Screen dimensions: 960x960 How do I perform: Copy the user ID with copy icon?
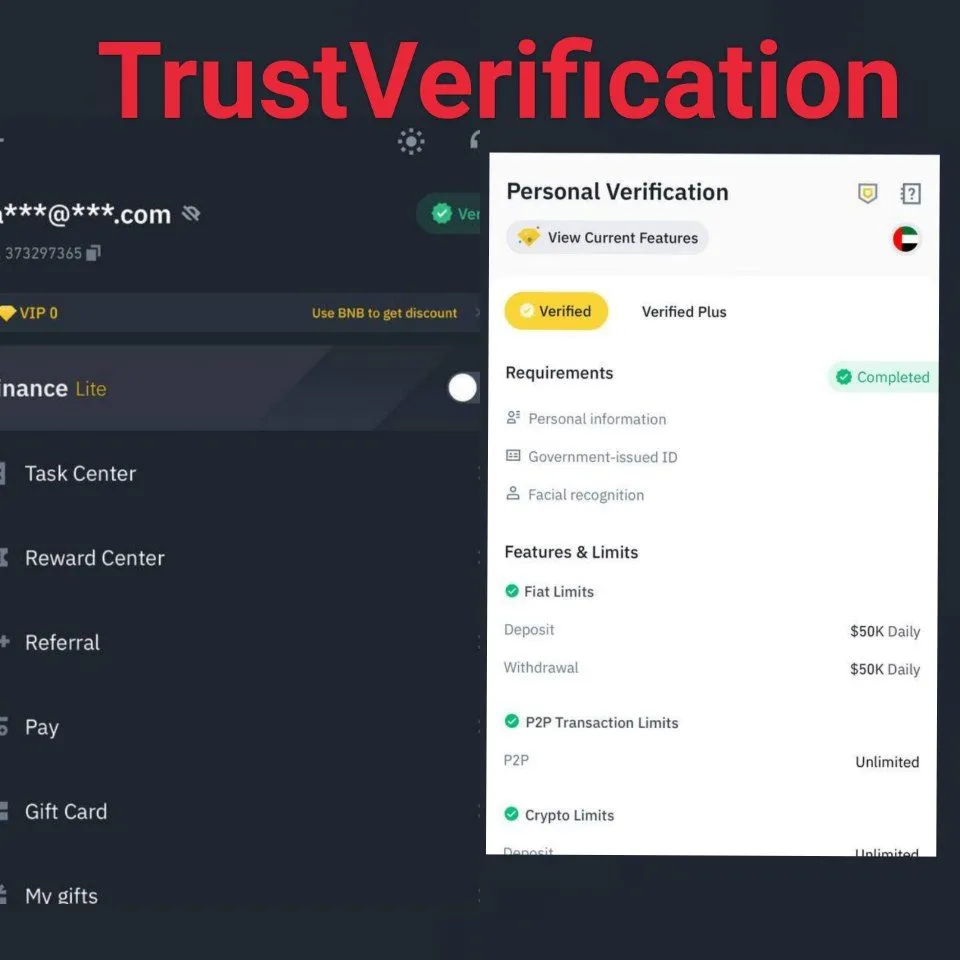click(x=93, y=253)
